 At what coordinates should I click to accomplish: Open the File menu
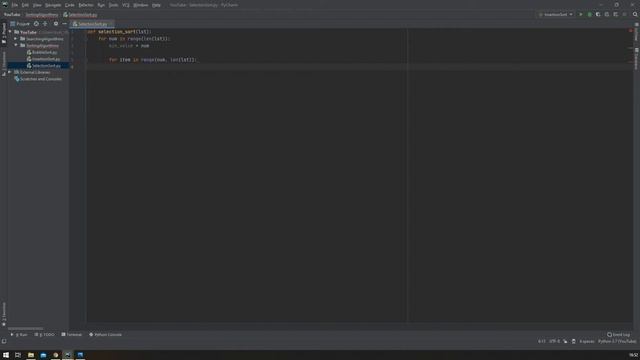14,5
